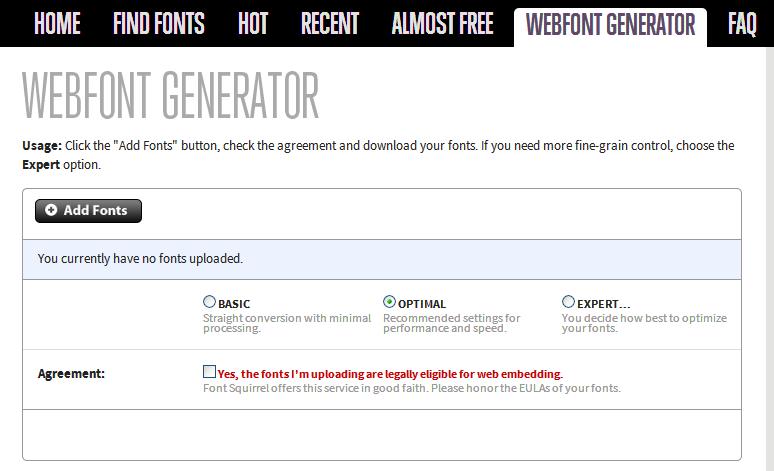Image resolution: width=774 pixels, height=471 pixels.
Task: Click the Add Fonts button
Action: [88, 211]
